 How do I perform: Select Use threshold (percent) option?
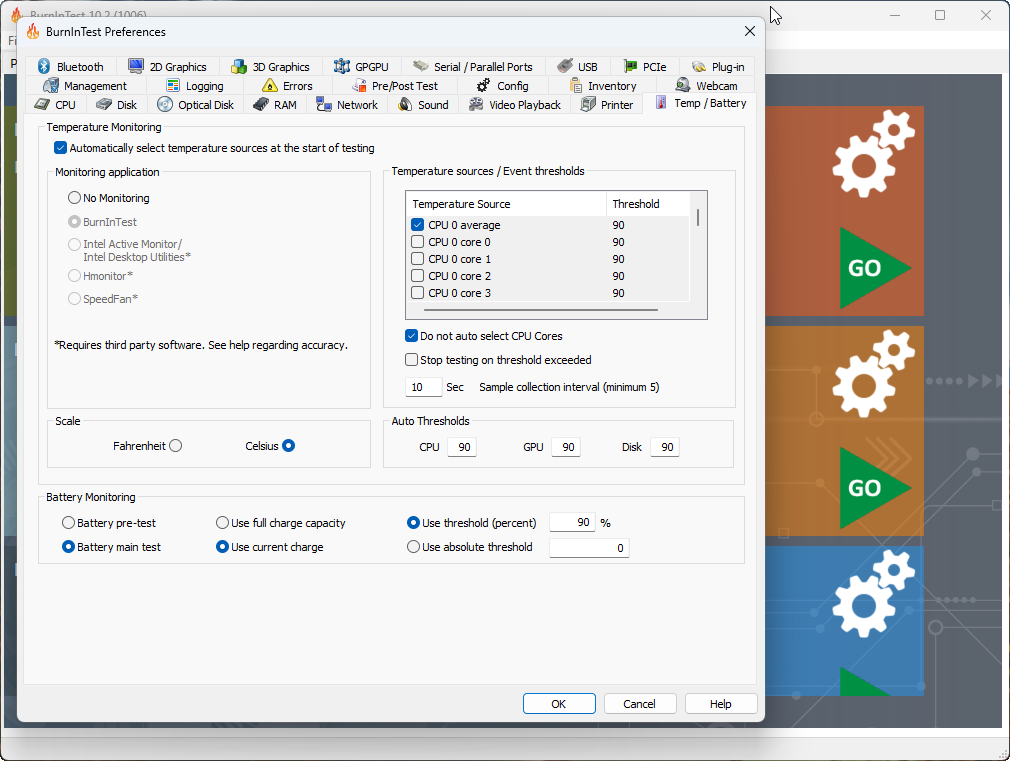[414, 523]
